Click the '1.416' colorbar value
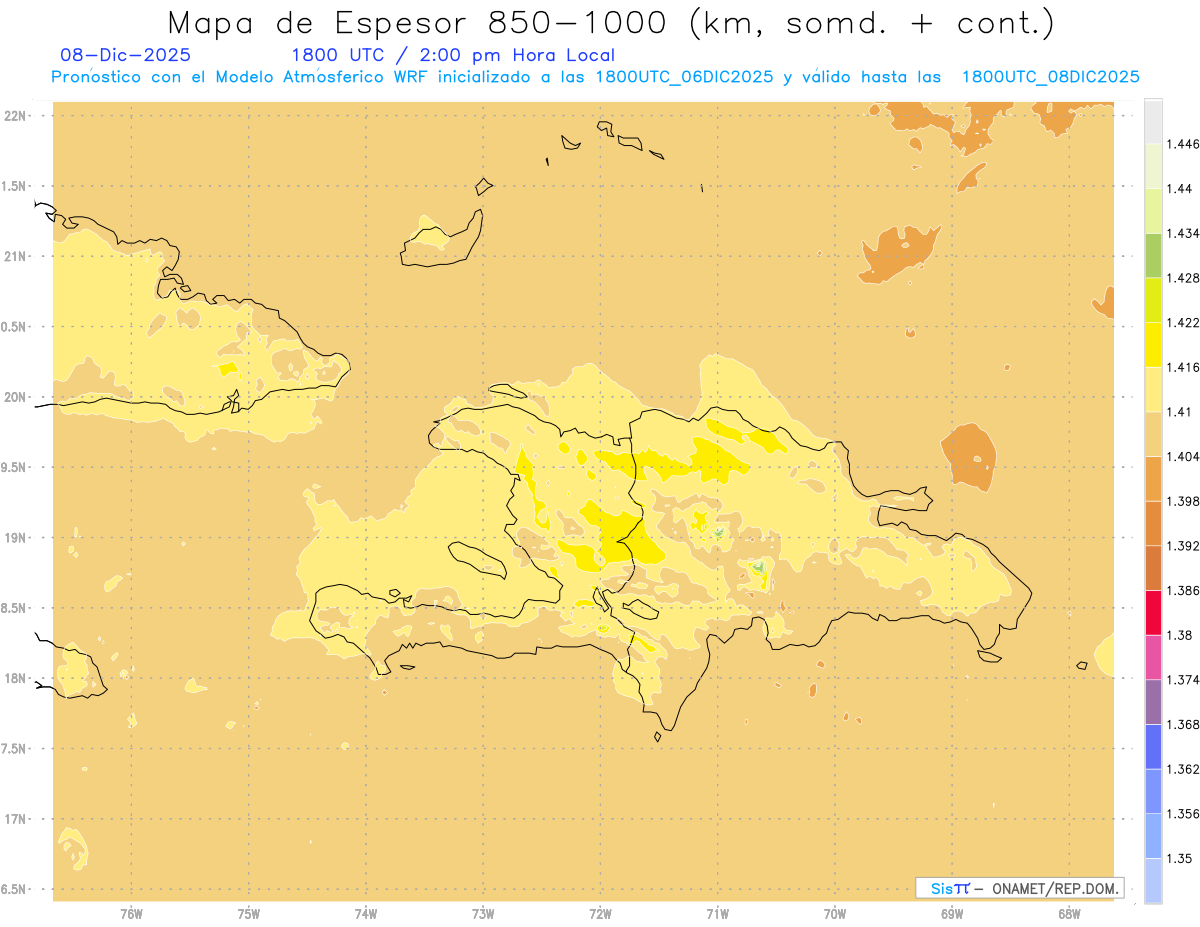The width and height of the screenshot is (1200, 927). click(1185, 367)
